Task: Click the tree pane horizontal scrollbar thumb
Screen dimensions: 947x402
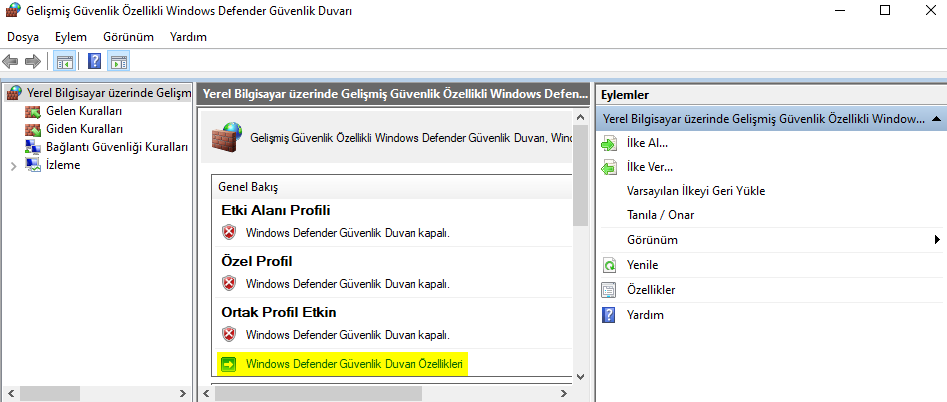Action: click(48, 394)
